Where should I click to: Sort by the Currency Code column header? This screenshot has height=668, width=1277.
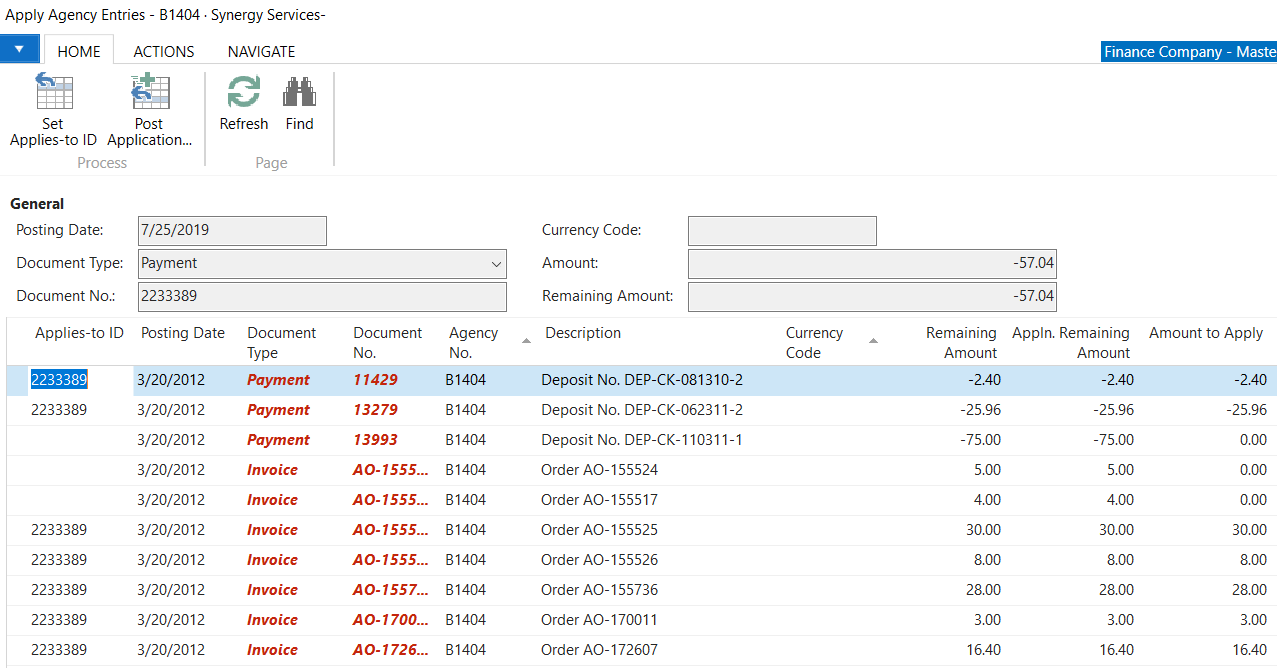814,342
